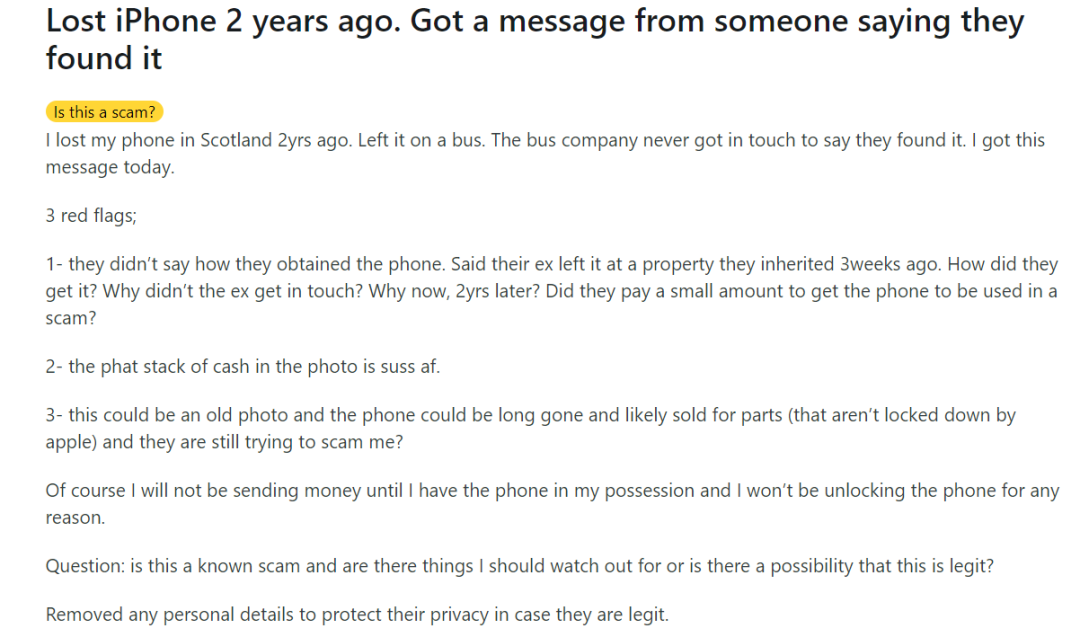Click the line starting "get it? Why didn't the ex"
This screenshot has height=637, width=1080.
tap(552, 291)
